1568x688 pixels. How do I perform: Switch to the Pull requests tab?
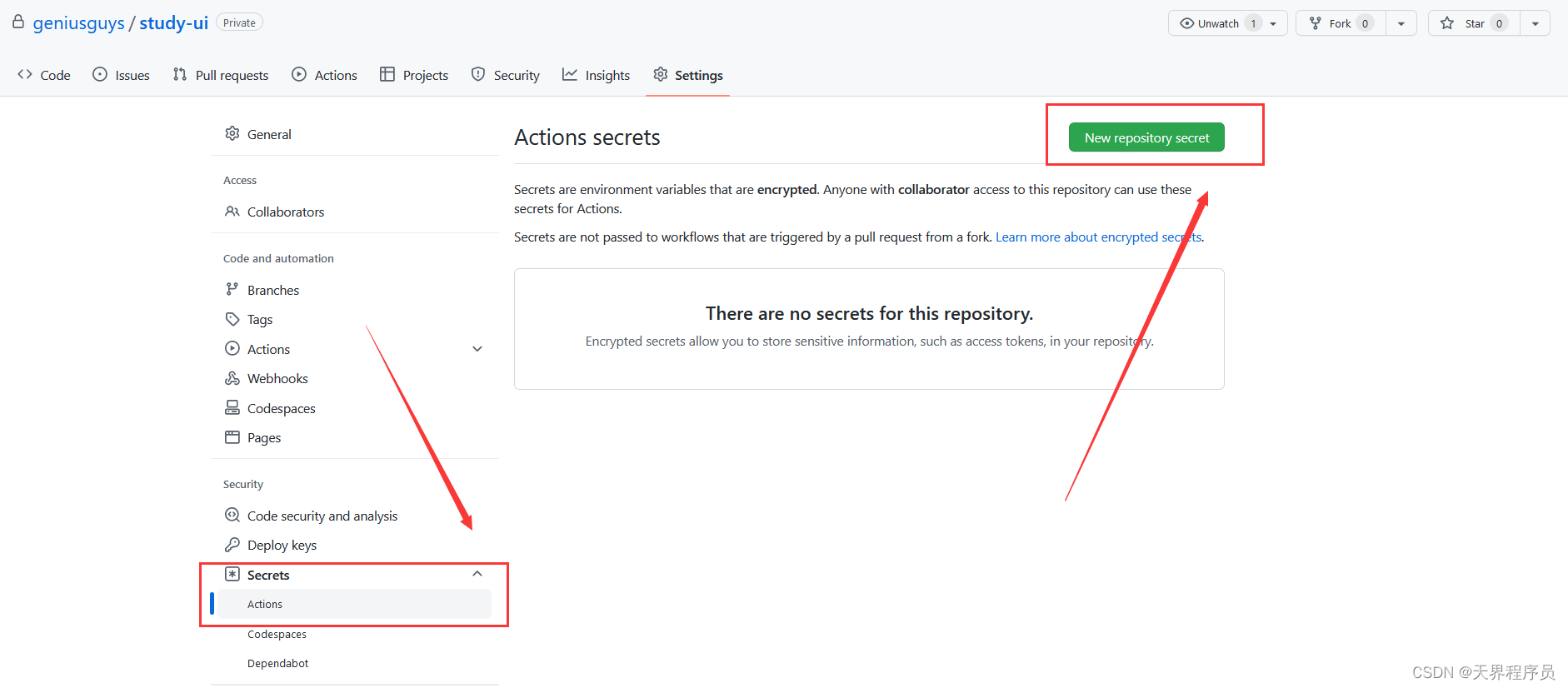[221, 75]
